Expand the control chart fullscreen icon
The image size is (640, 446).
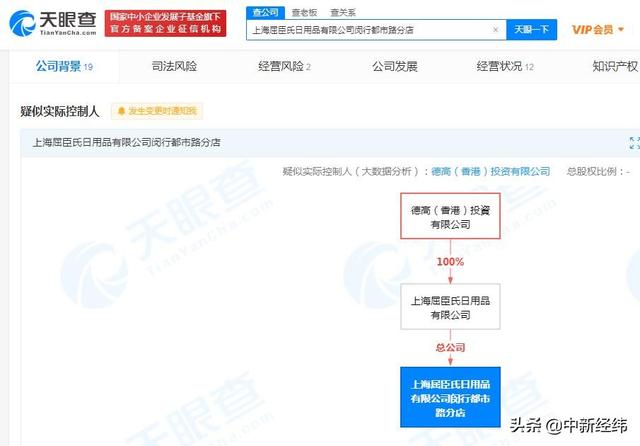634,143
